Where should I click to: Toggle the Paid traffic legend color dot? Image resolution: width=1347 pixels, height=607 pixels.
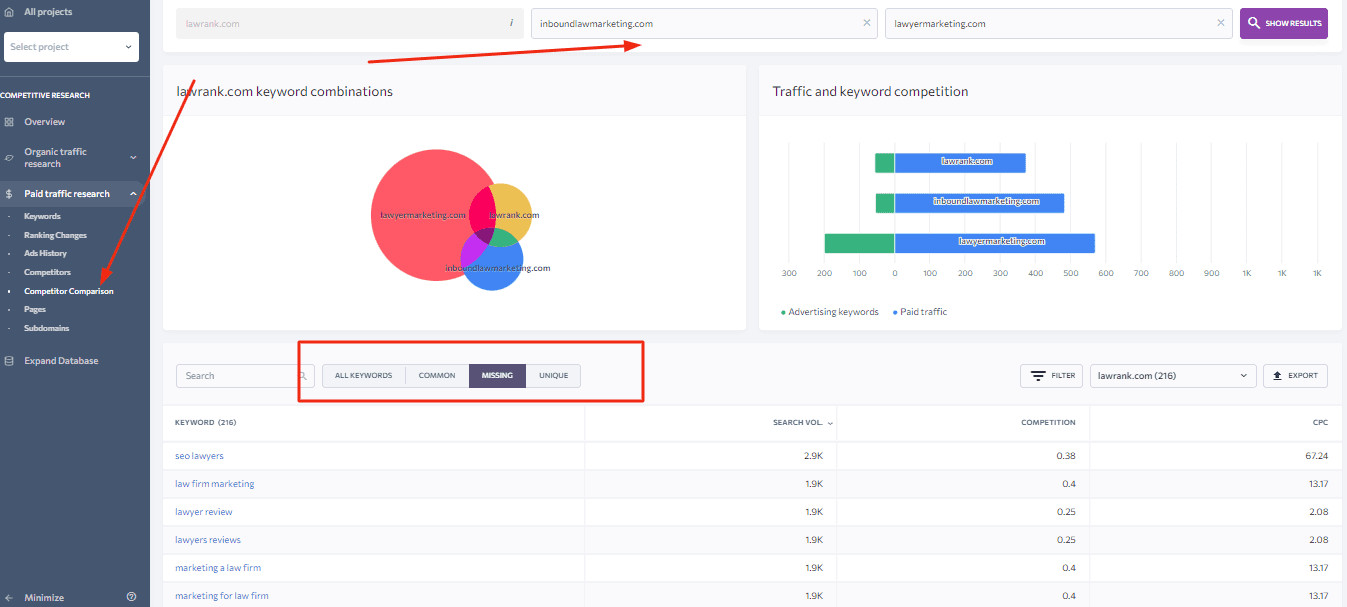point(894,312)
